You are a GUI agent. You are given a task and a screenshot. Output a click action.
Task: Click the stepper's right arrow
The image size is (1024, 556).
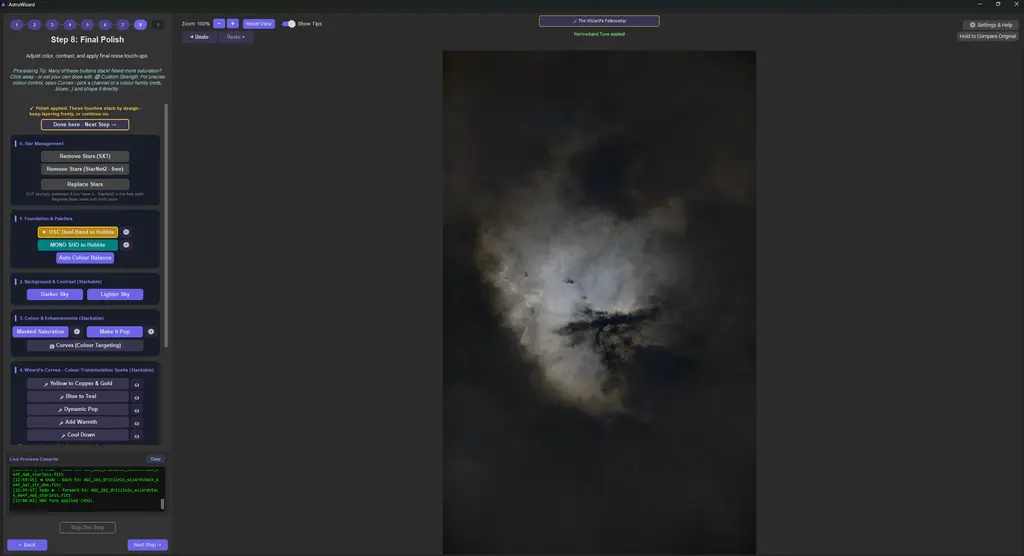pyautogui.click(x=157, y=25)
